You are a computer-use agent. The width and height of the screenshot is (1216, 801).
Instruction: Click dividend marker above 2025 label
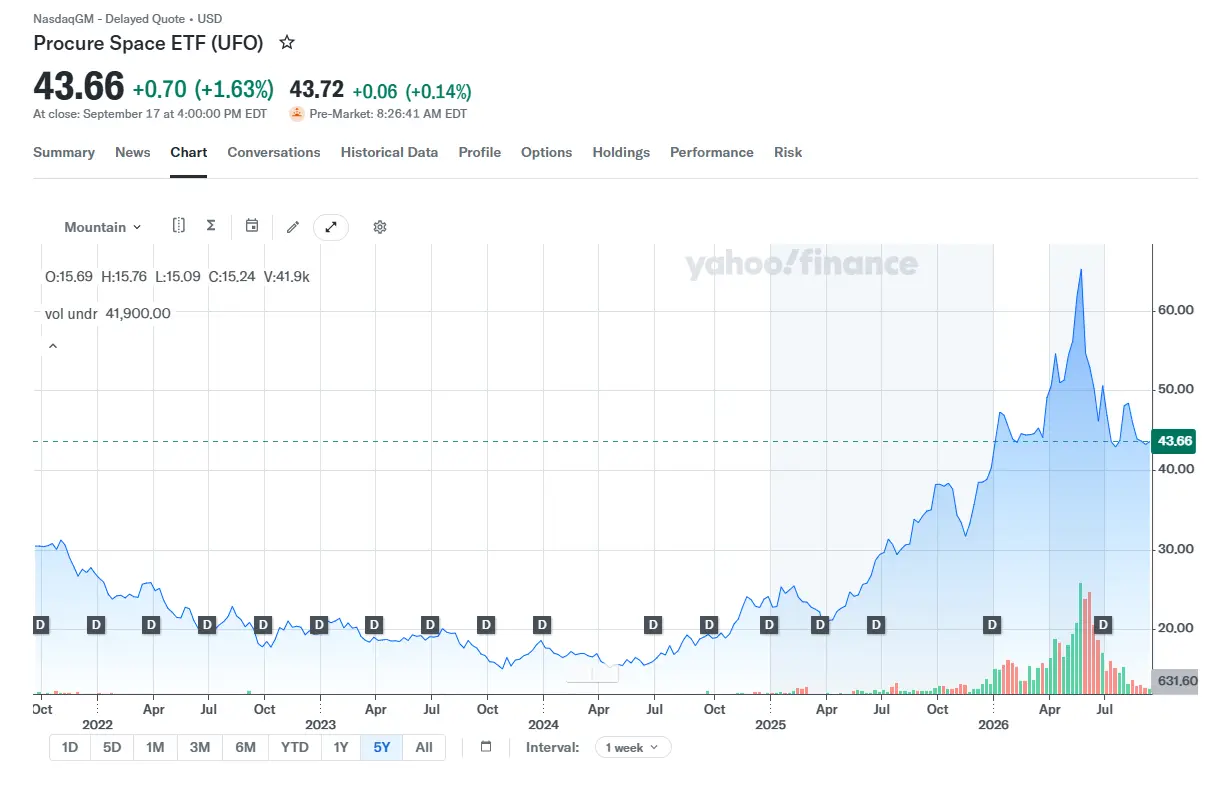coord(769,625)
